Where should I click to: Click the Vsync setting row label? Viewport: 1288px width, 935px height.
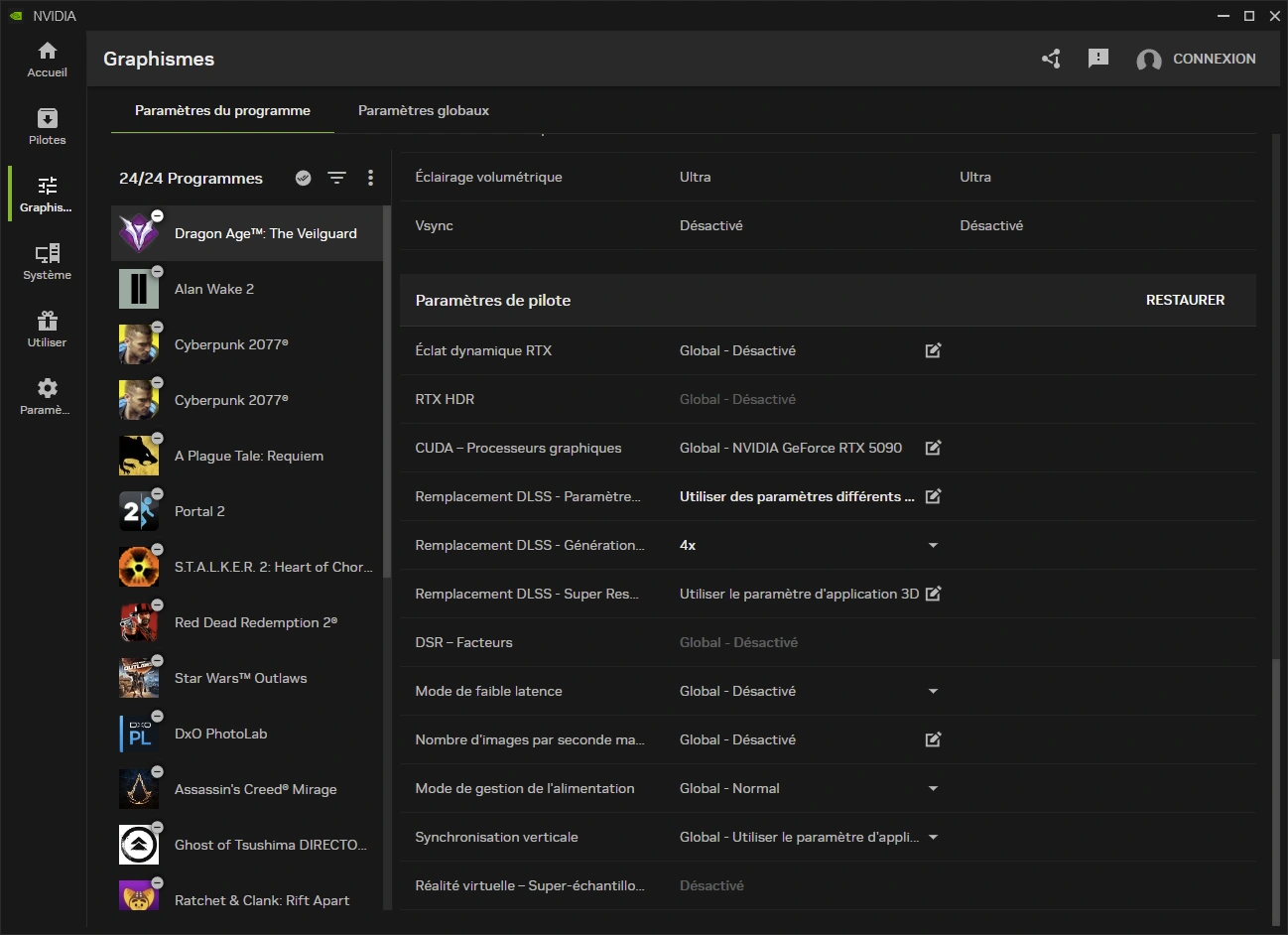coord(434,225)
